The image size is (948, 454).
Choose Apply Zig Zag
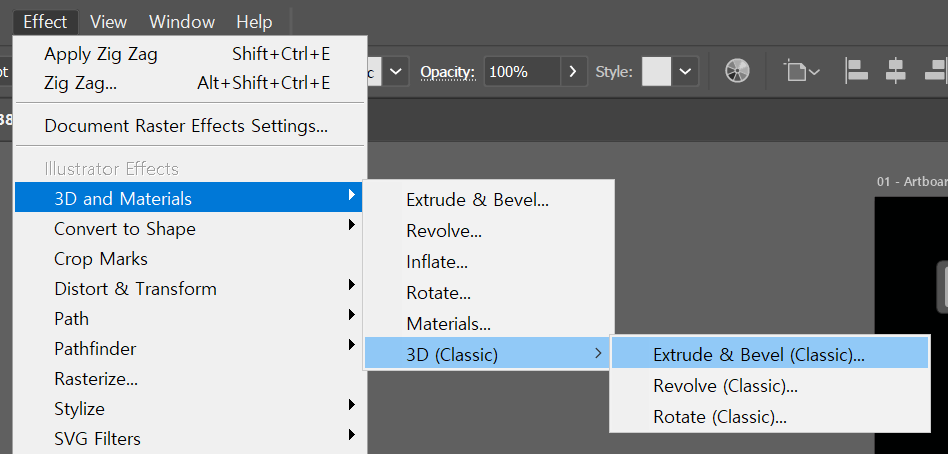pos(190,54)
